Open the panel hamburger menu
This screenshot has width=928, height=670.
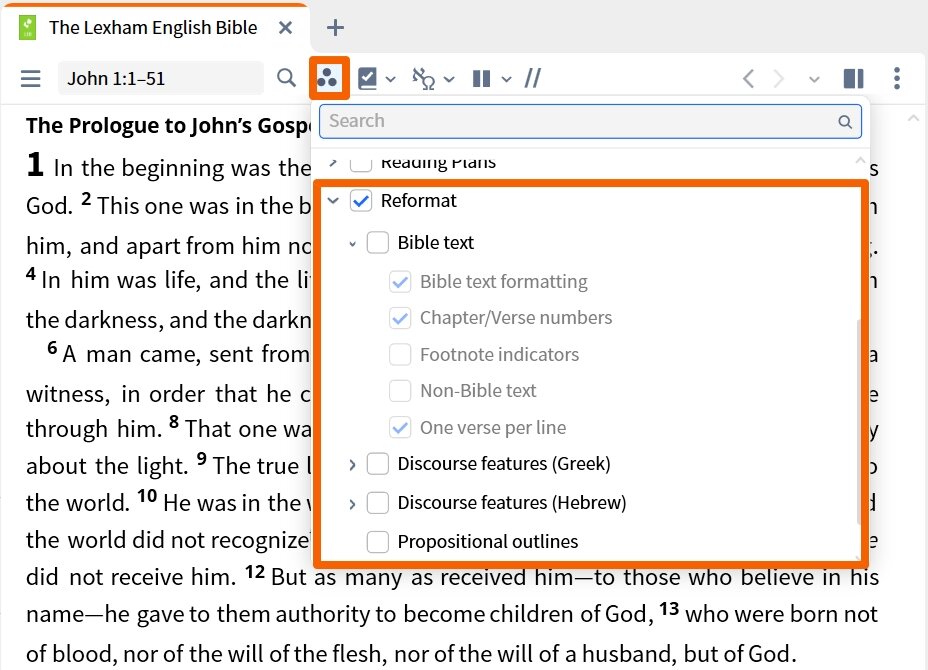pos(30,78)
